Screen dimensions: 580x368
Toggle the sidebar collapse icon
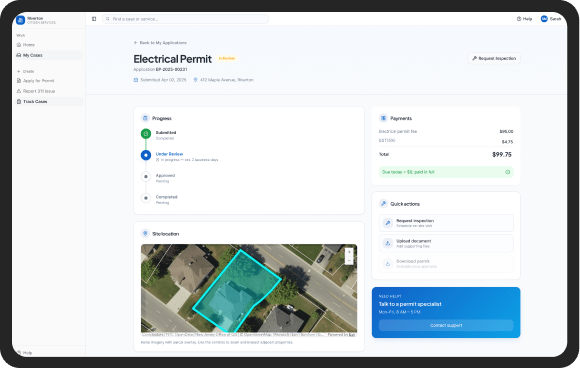tap(94, 19)
